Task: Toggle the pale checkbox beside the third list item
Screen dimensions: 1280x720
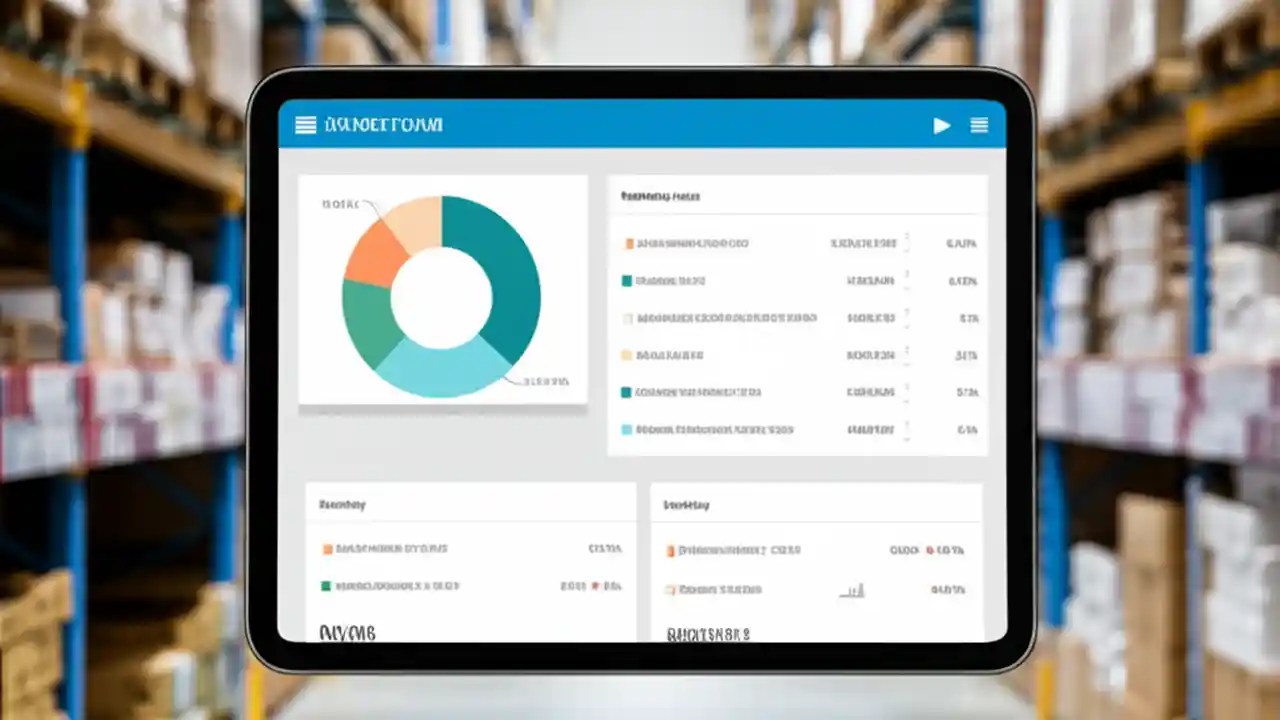Action: click(629, 318)
